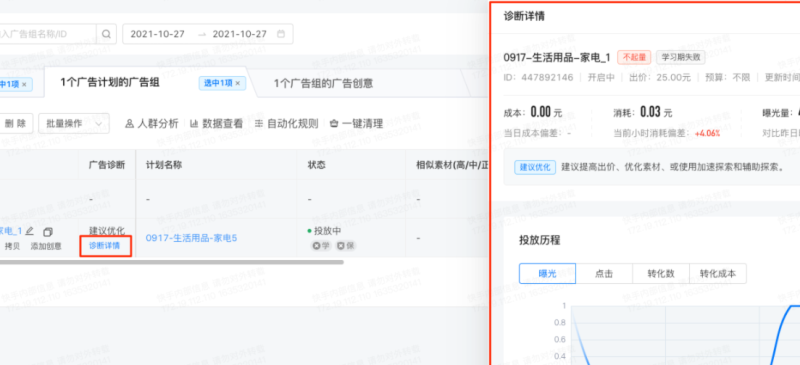Open 人群分析 audience analysis
Screen dimensions: 800x365
click(x=152, y=124)
